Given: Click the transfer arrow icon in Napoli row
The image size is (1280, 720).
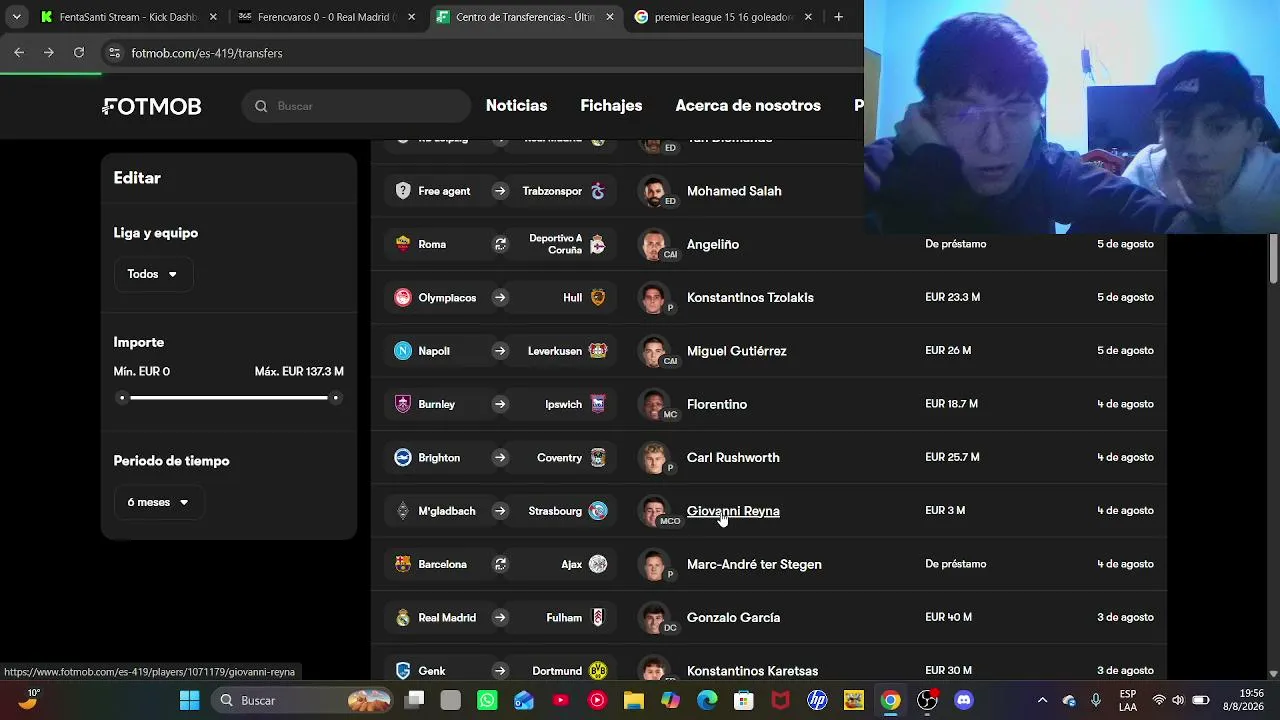Looking at the screenshot, I should pyautogui.click(x=500, y=351).
